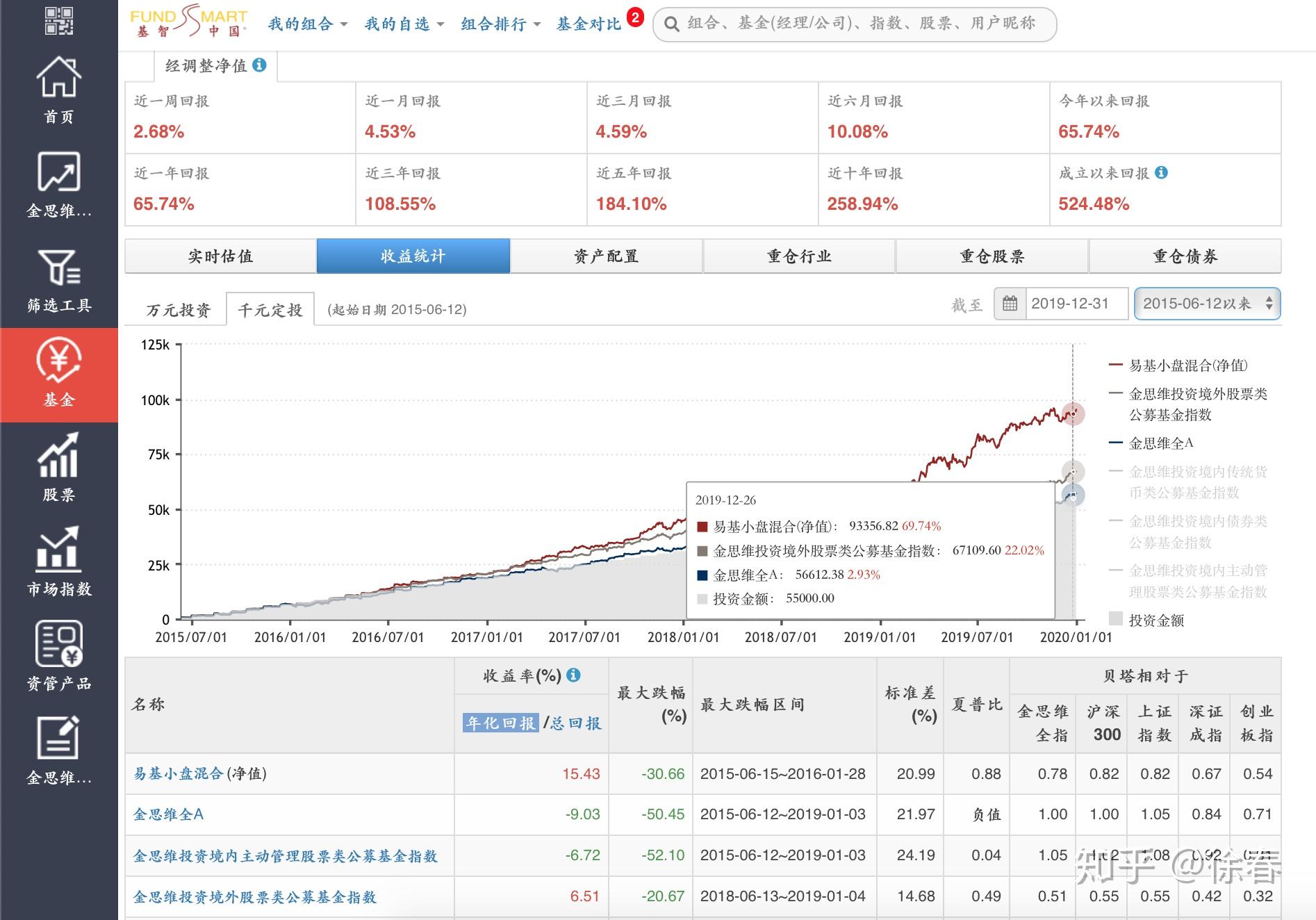Switch to the 收益统计 tab
Viewport: 1316px width, 920px height.
click(413, 256)
